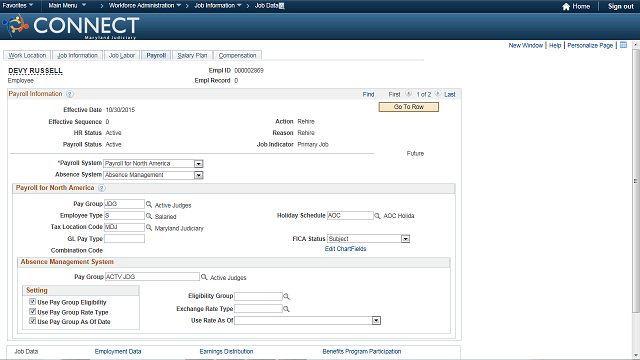Click the Job Data breadcrumb
640x360 pixels.
click(266, 6)
